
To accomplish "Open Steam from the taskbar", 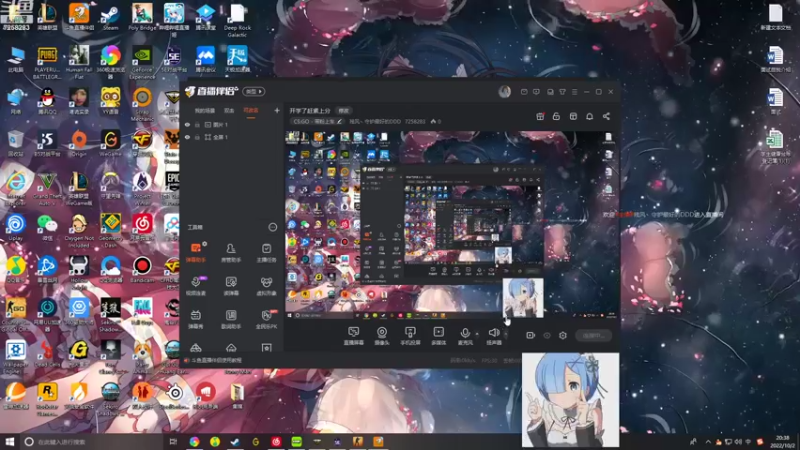I will pyautogui.click(x=235, y=442).
